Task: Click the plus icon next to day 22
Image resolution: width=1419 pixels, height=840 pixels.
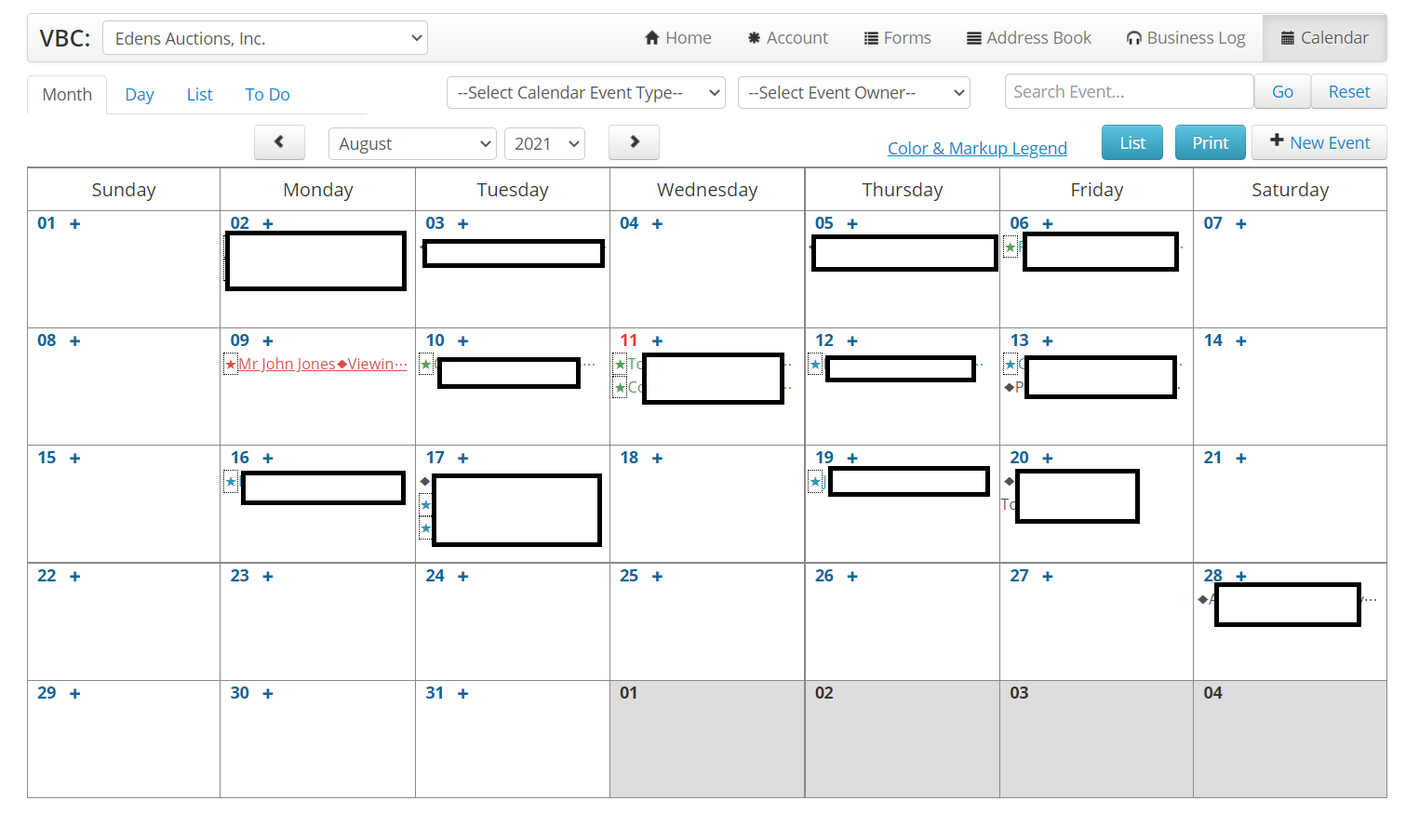Action: tap(75, 577)
